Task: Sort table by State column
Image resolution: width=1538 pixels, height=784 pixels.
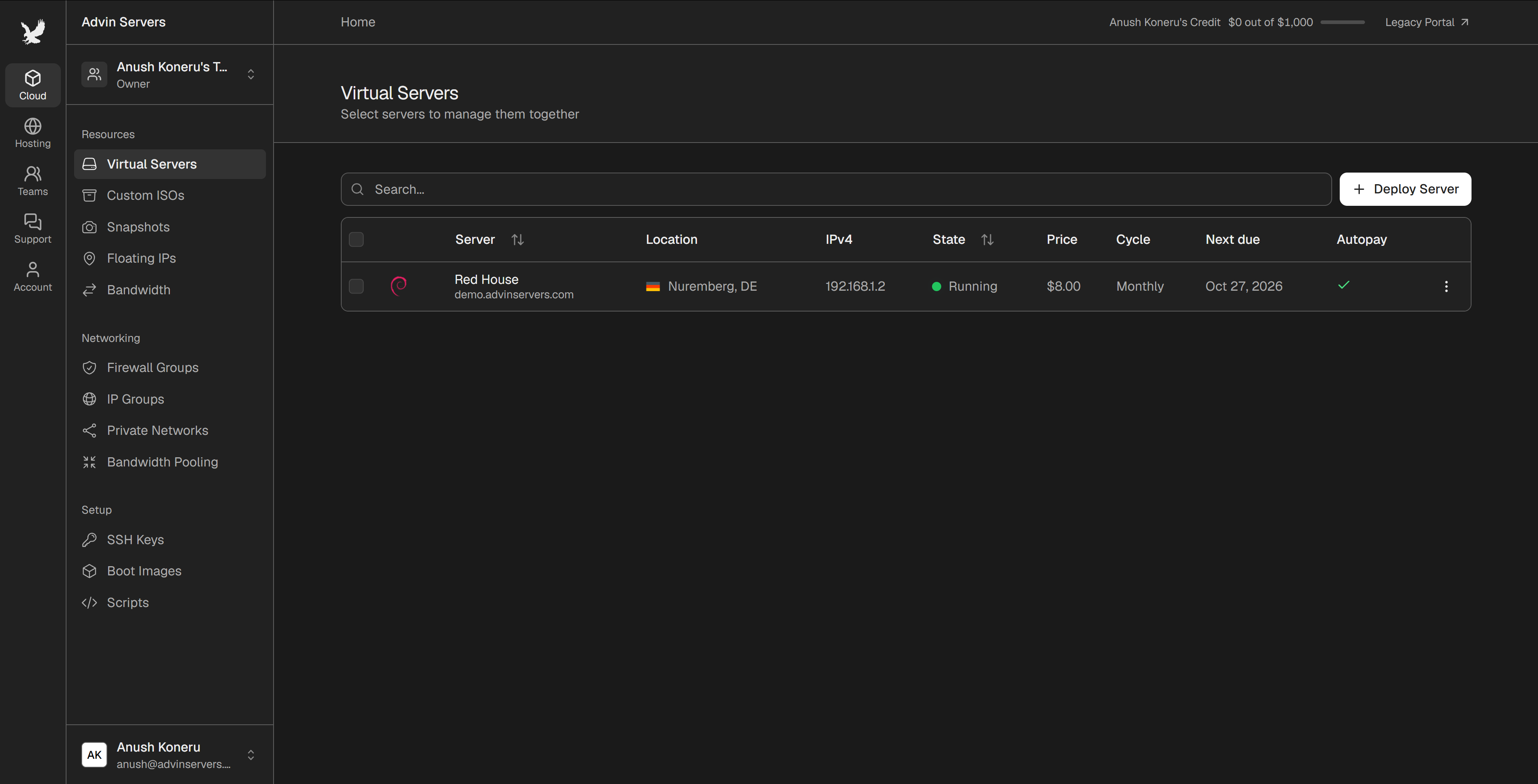Action: pos(987,239)
